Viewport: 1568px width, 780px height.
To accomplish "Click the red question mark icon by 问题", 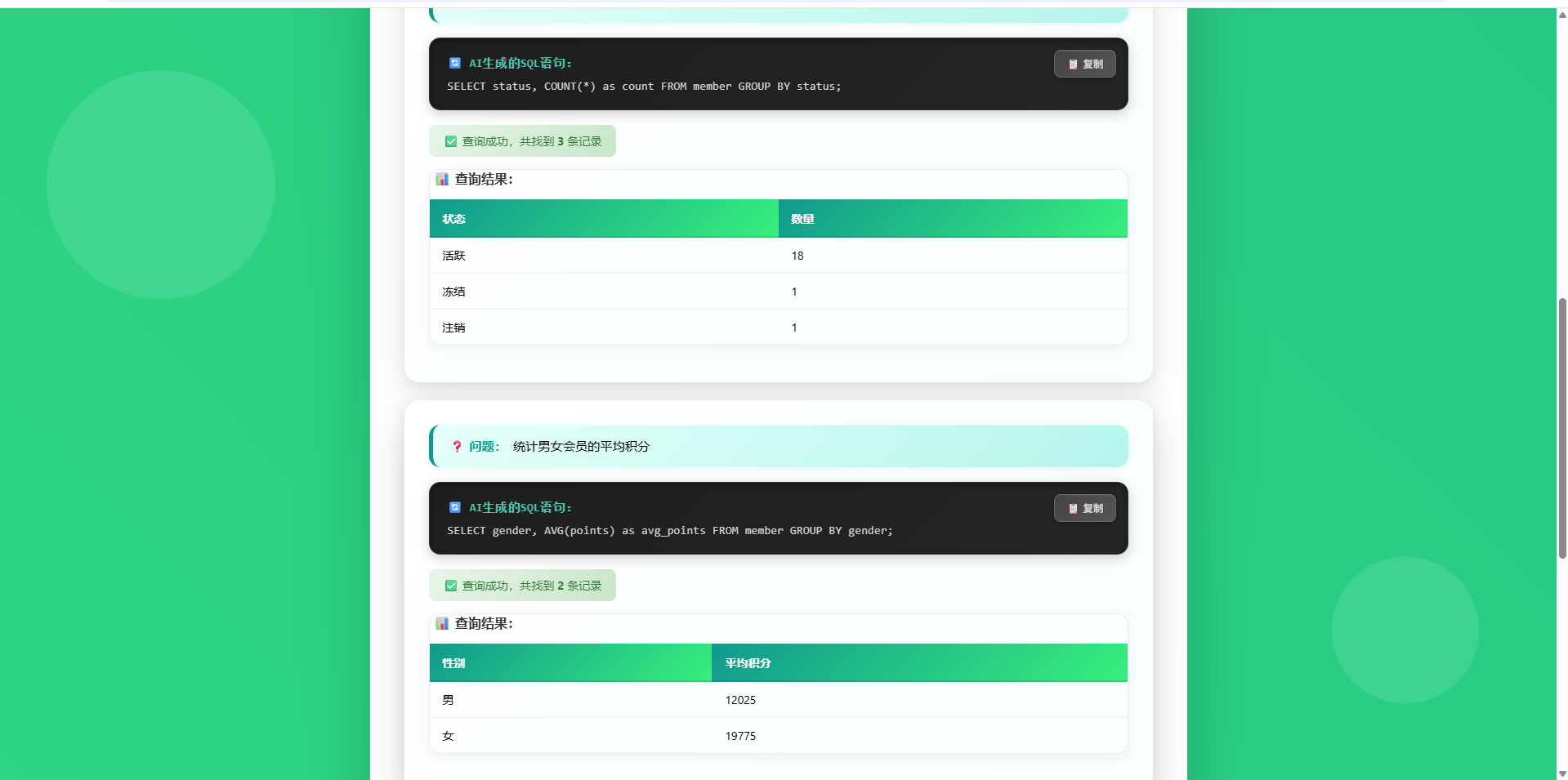I will tap(457, 447).
